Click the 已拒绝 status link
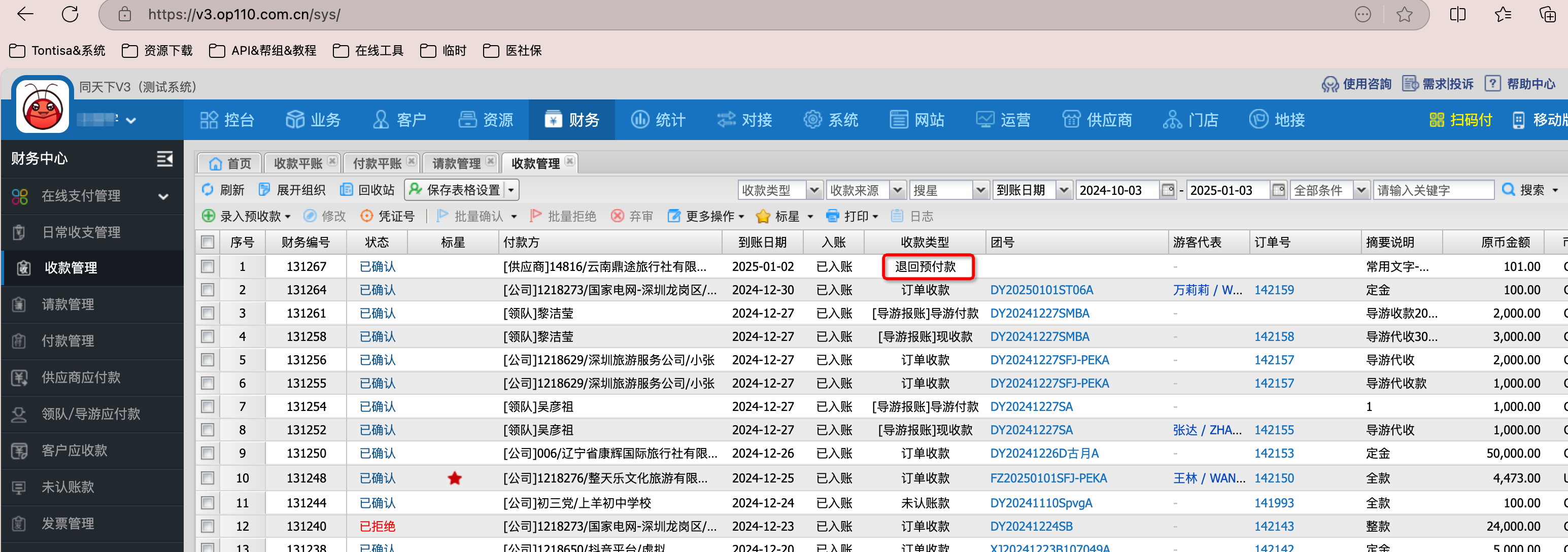Image resolution: width=1568 pixels, height=552 pixels. click(378, 526)
